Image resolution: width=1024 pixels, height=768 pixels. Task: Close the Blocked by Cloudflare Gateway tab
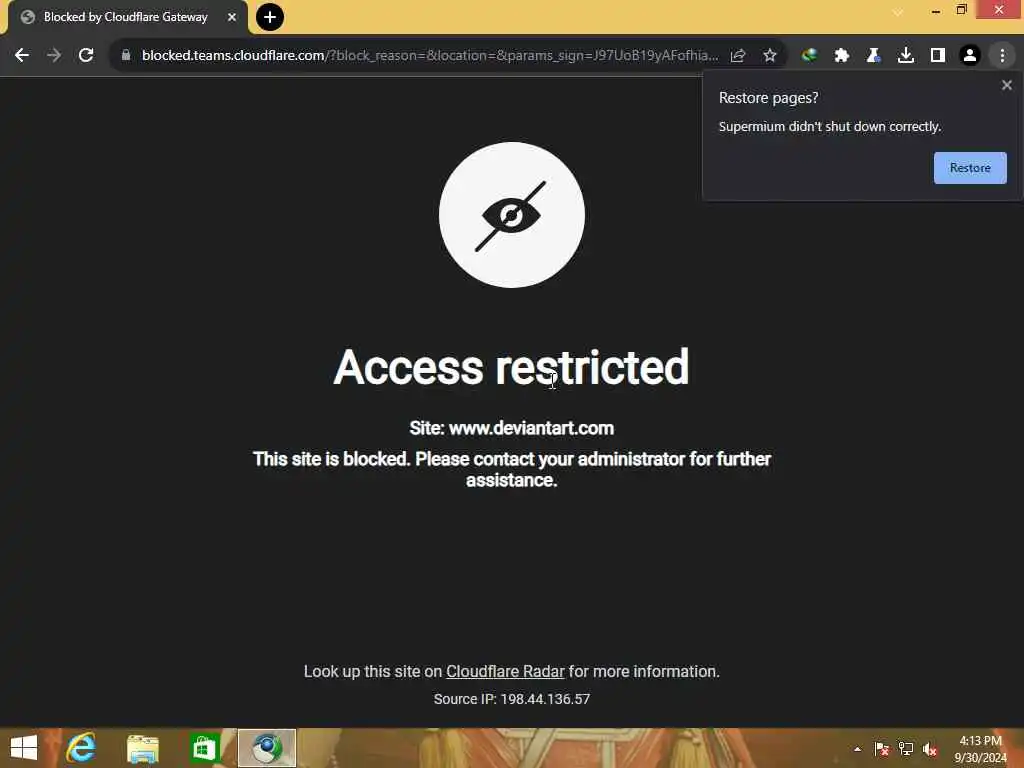click(232, 17)
